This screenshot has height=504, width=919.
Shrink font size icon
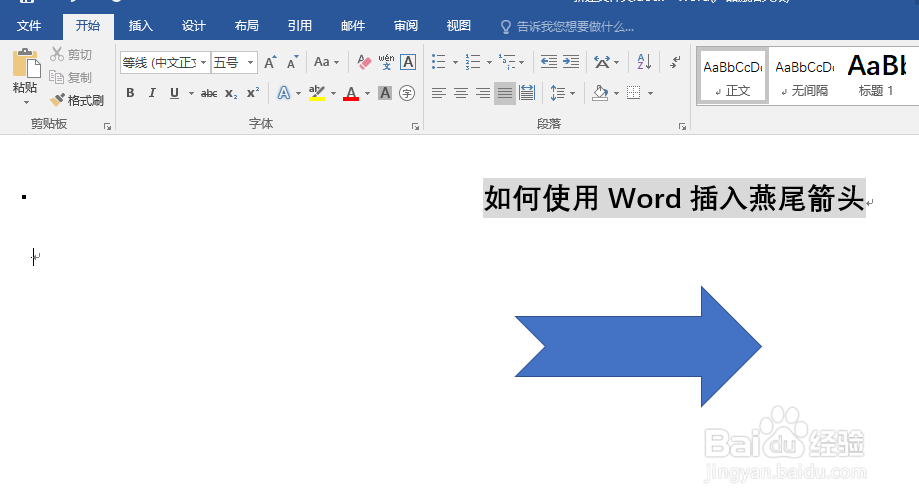click(x=292, y=62)
